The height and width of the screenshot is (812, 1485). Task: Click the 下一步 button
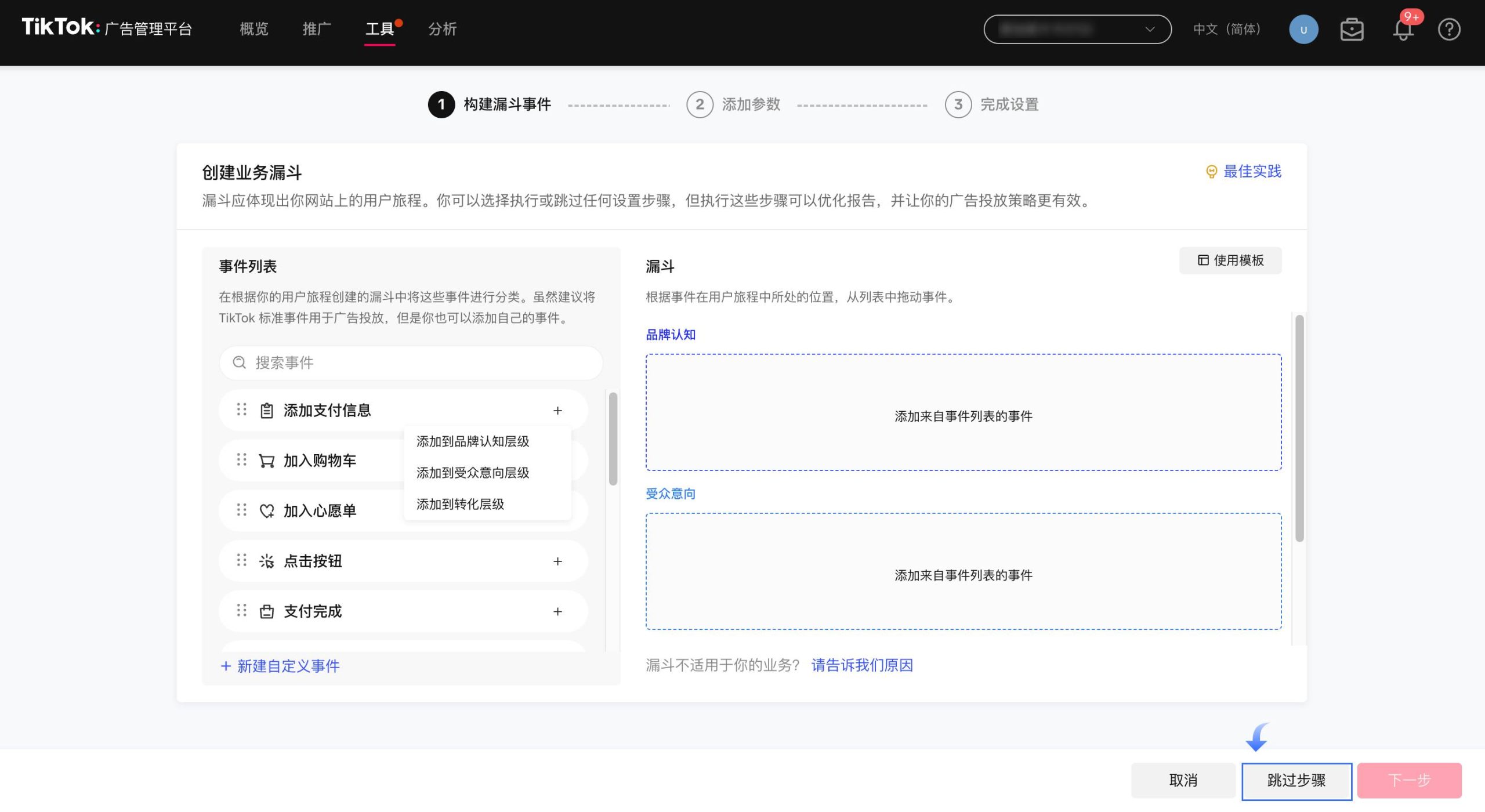[1409, 781]
